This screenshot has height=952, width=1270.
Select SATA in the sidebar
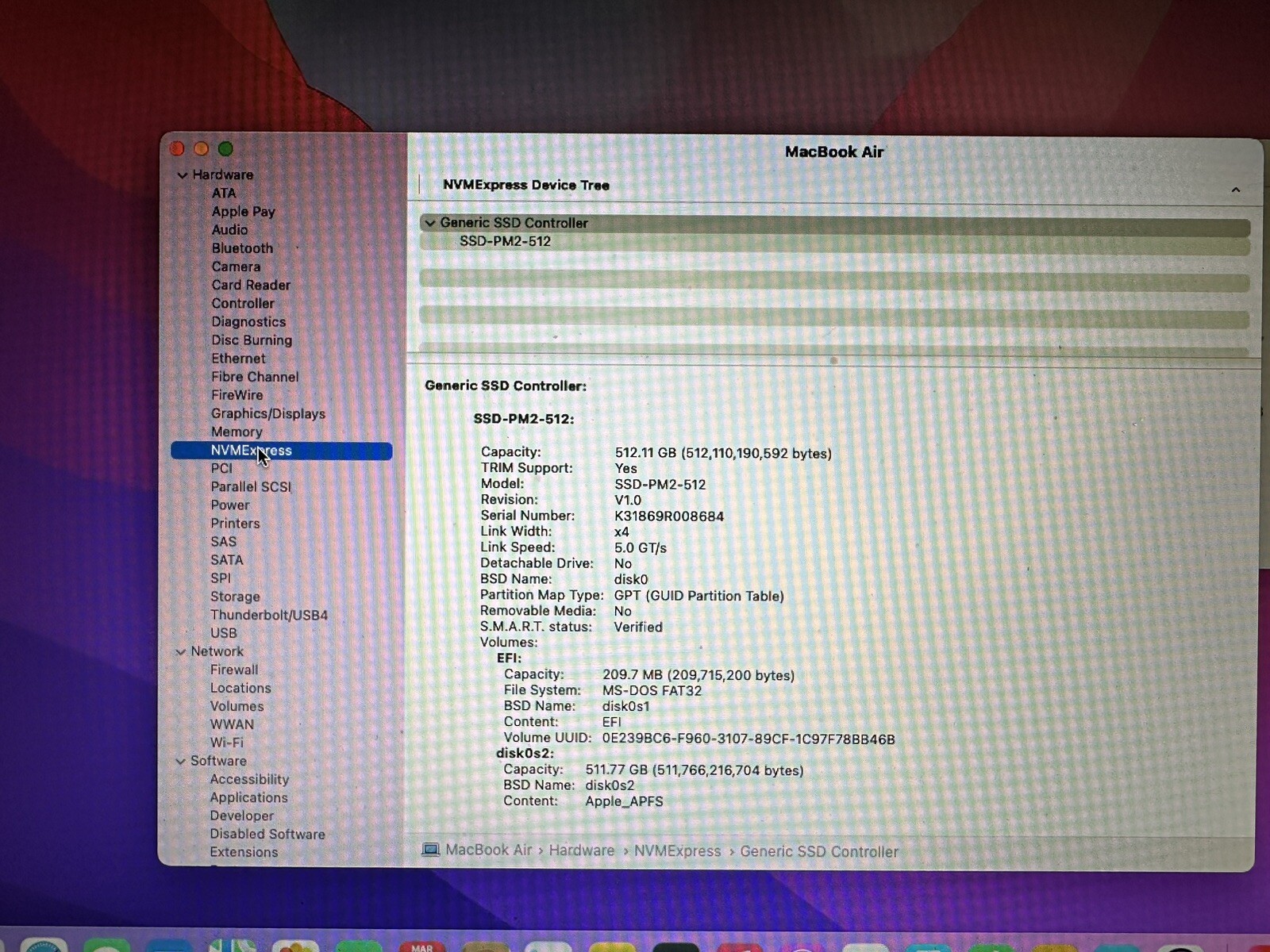coord(227,560)
